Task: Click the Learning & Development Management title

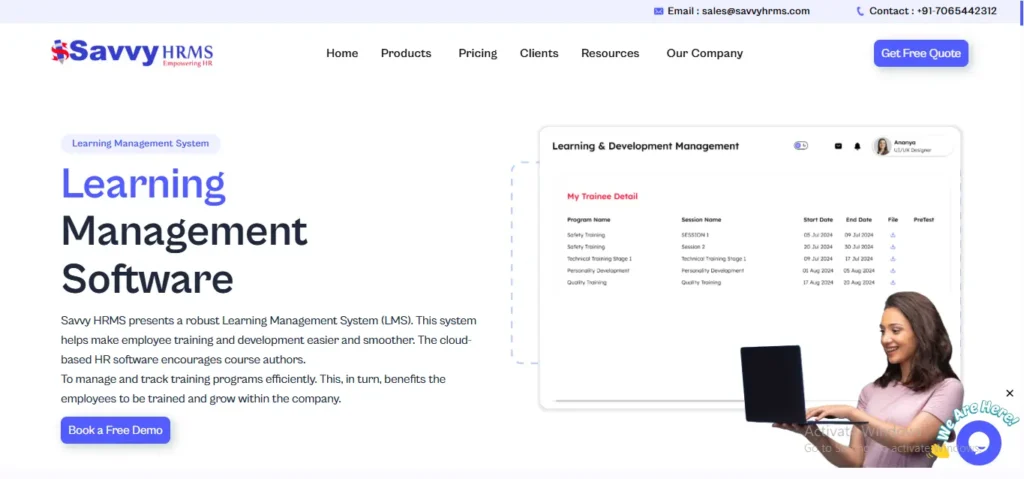Action: coord(645,146)
